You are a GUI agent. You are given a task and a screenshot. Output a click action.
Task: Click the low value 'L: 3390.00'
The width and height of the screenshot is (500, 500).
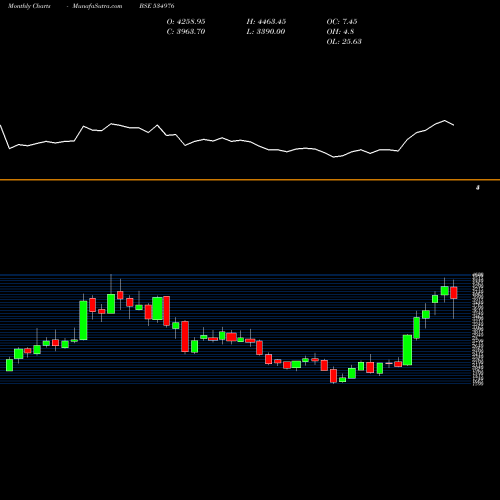coord(266,32)
